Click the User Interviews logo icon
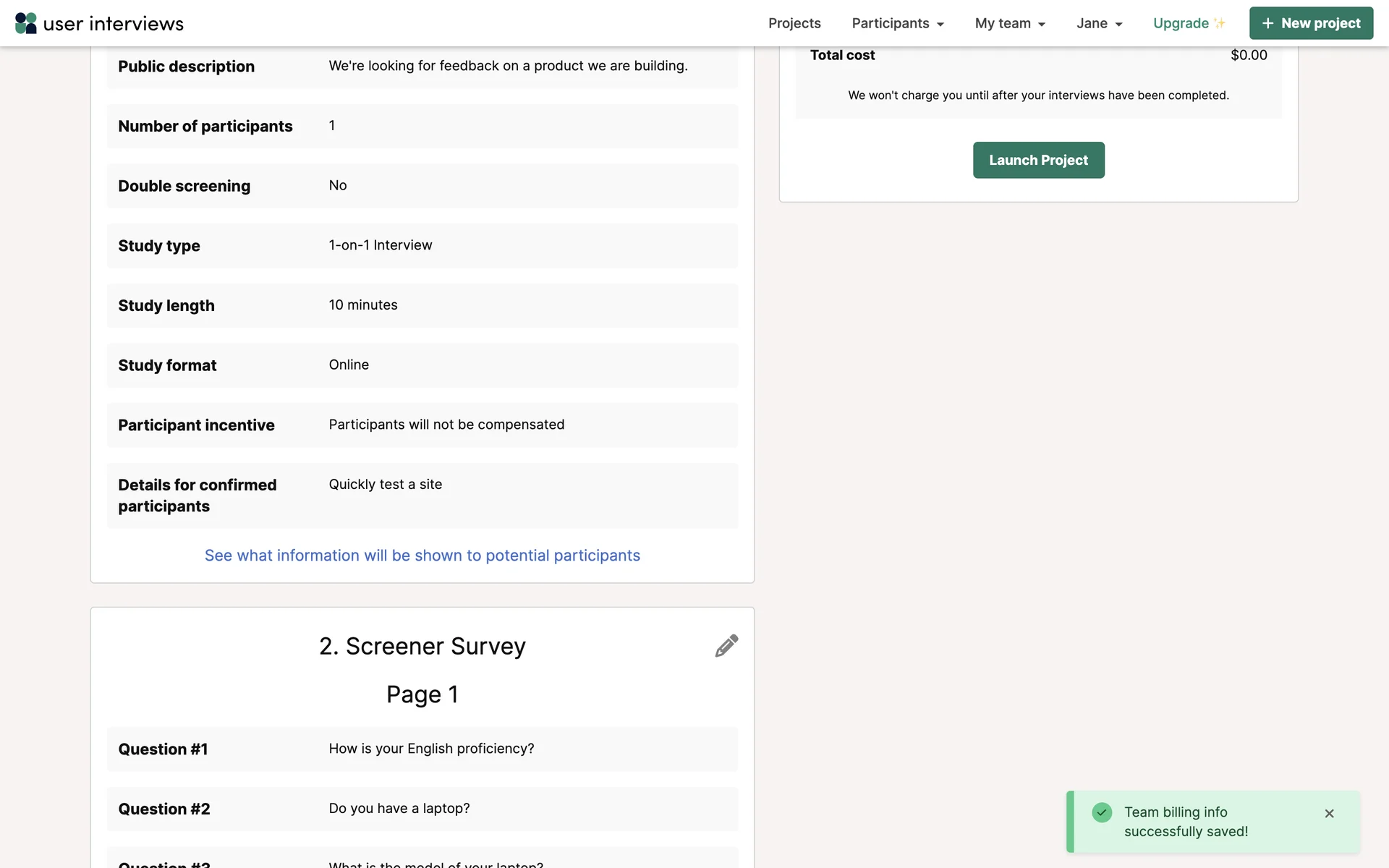The image size is (1389, 868). point(26,23)
